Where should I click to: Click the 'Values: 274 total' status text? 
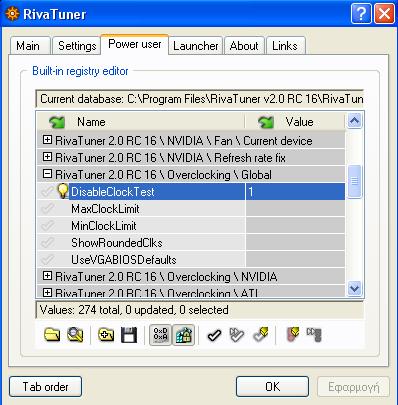134,310
